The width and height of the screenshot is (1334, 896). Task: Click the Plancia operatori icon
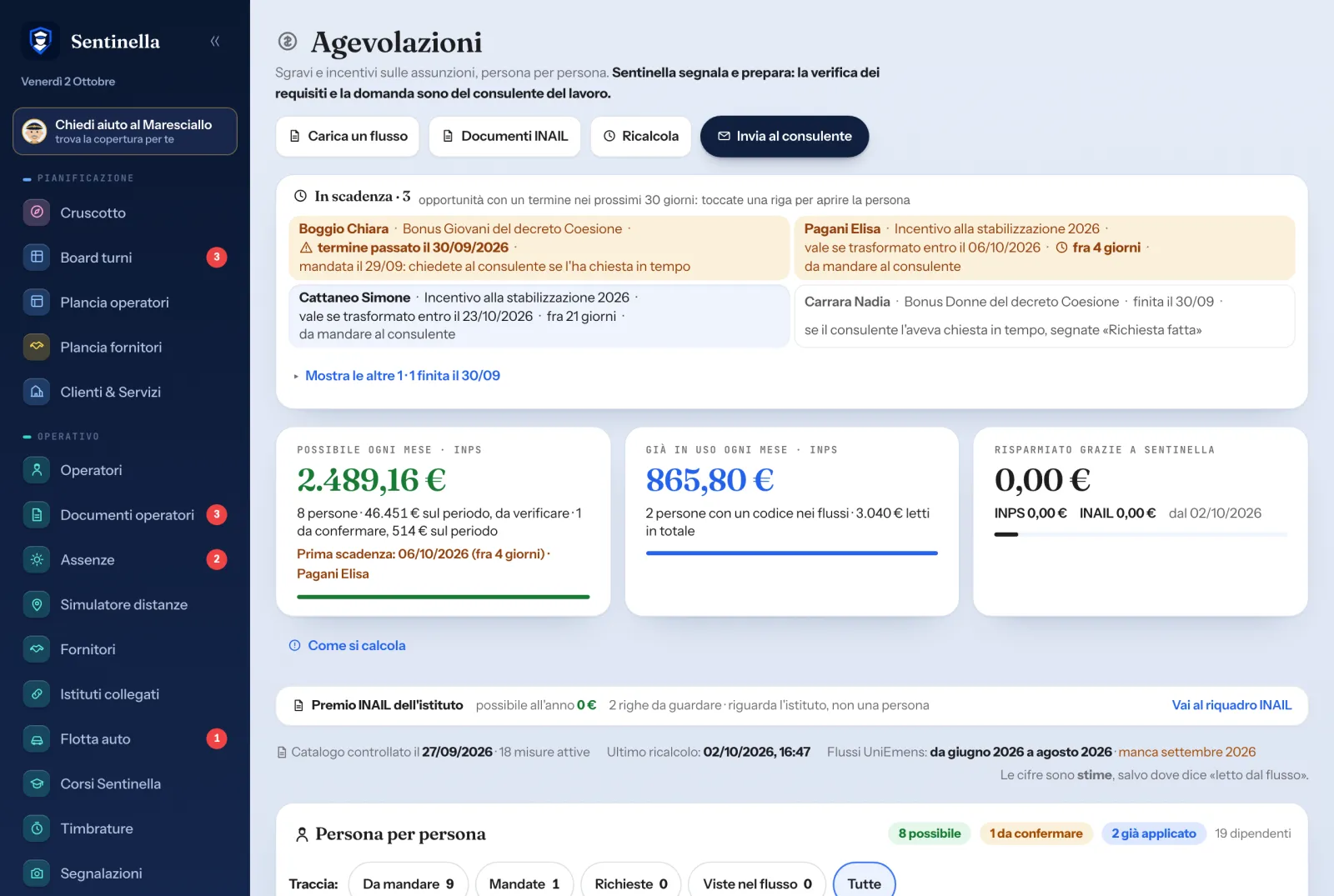(x=37, y=303)
